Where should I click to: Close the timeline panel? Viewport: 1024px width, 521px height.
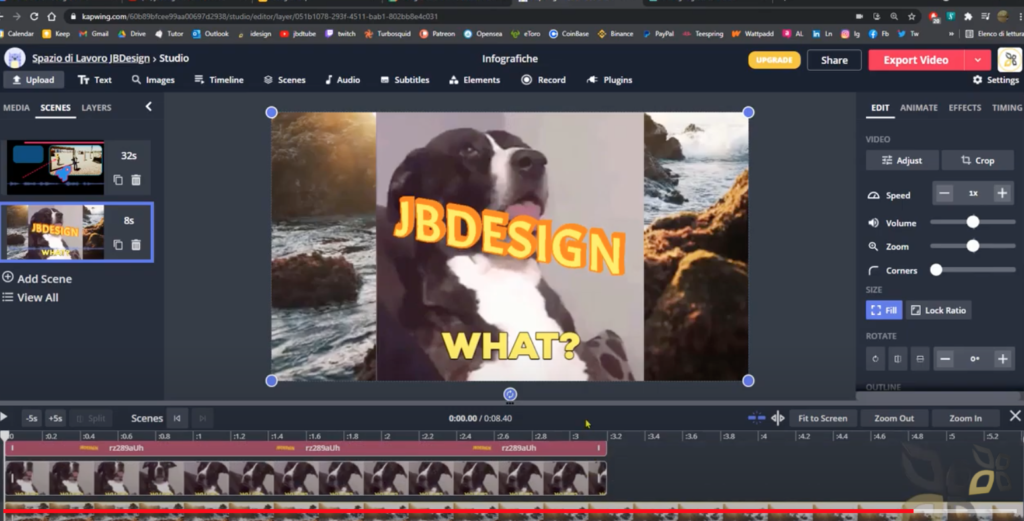click(1014, 417)
